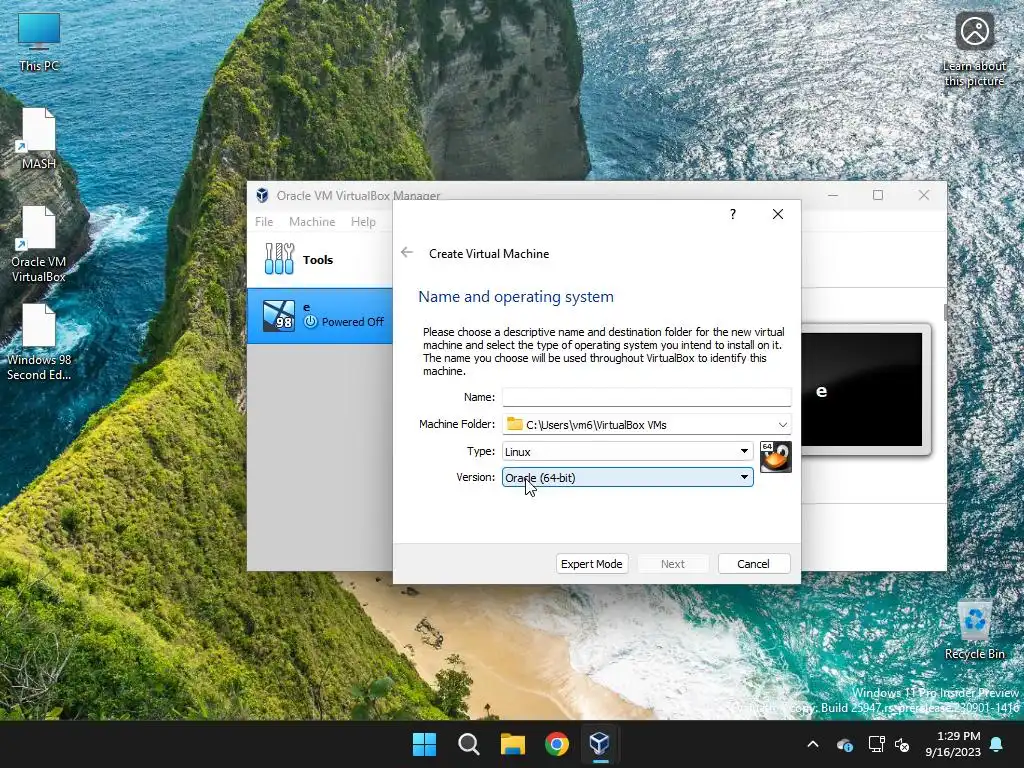Click the Next button

[x=673, y=564]
